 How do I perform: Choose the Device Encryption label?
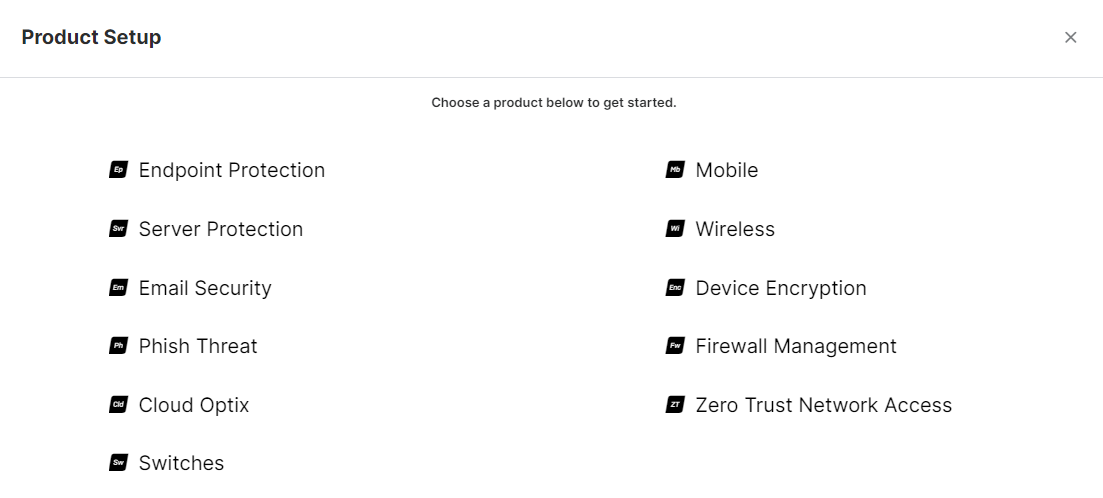[x=781, y=288]
